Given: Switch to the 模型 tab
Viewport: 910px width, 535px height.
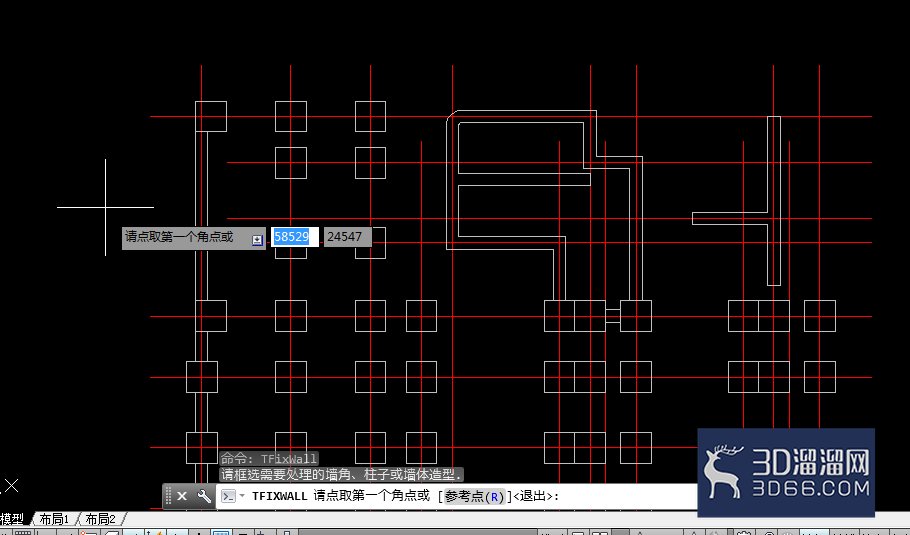Looking at the screenshot, I should [x=12, y=519].
